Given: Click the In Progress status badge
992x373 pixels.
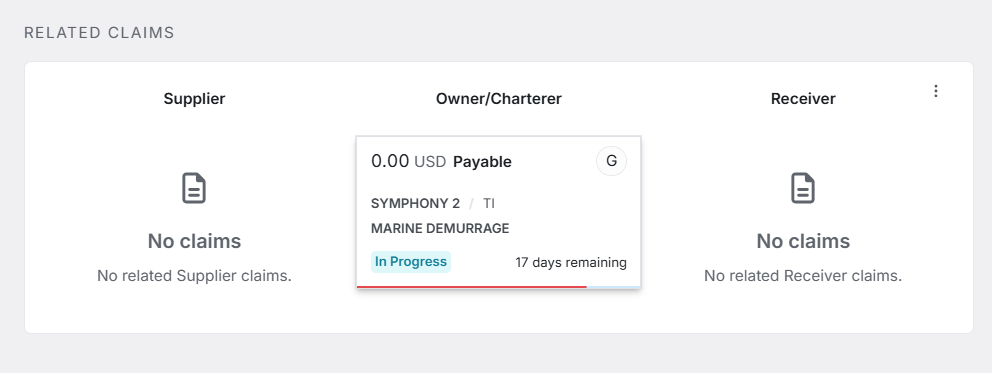Looking at the screenshot, I should (411, 262).
